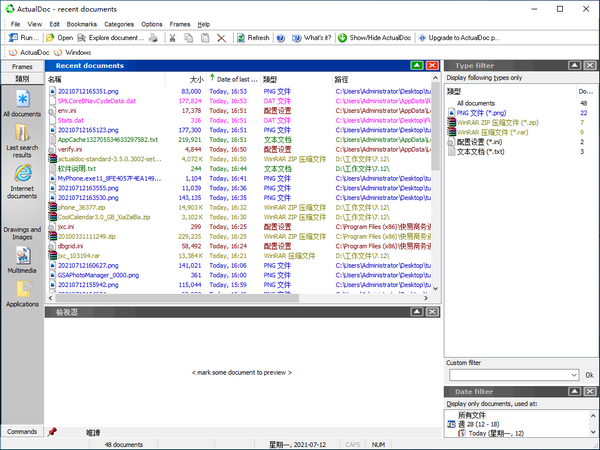
Task: Filter by PNG file type
Action: pyautogui.click(x=480, y=113)
